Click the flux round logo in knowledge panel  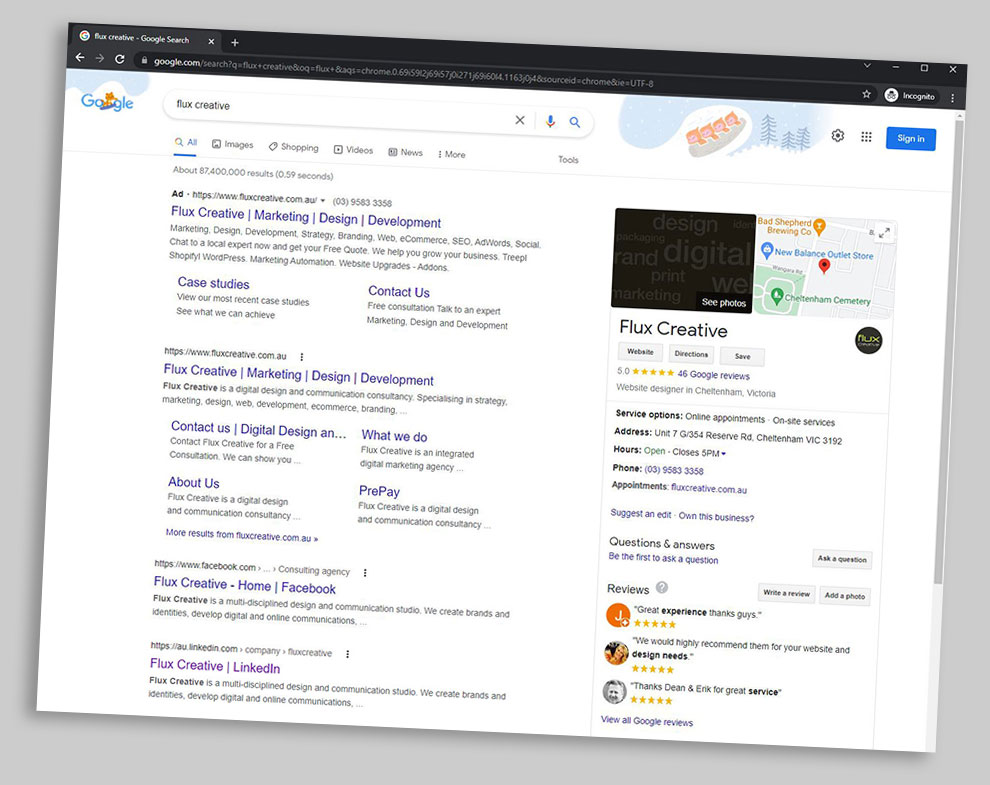click(x=869, y=340)
